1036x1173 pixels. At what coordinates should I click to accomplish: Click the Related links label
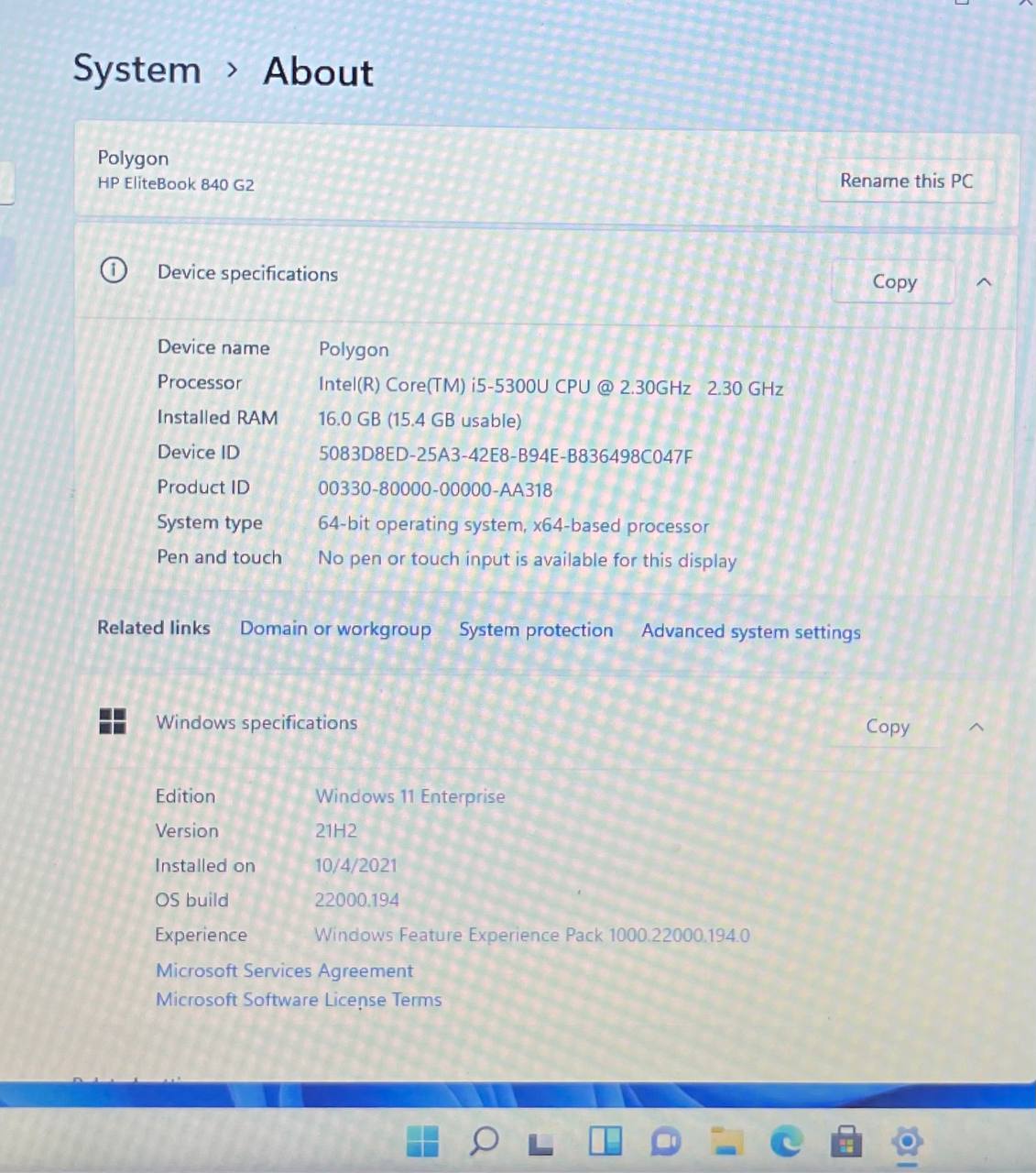point(154,628)
